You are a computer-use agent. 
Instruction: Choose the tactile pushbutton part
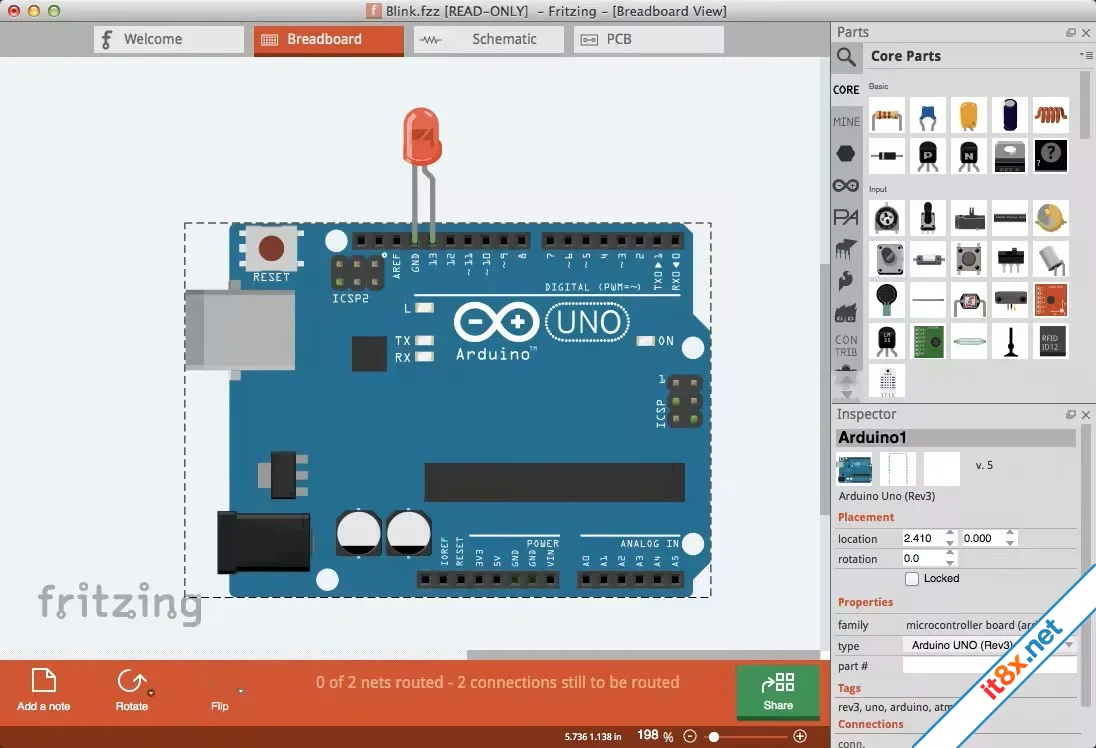[968, 259]
